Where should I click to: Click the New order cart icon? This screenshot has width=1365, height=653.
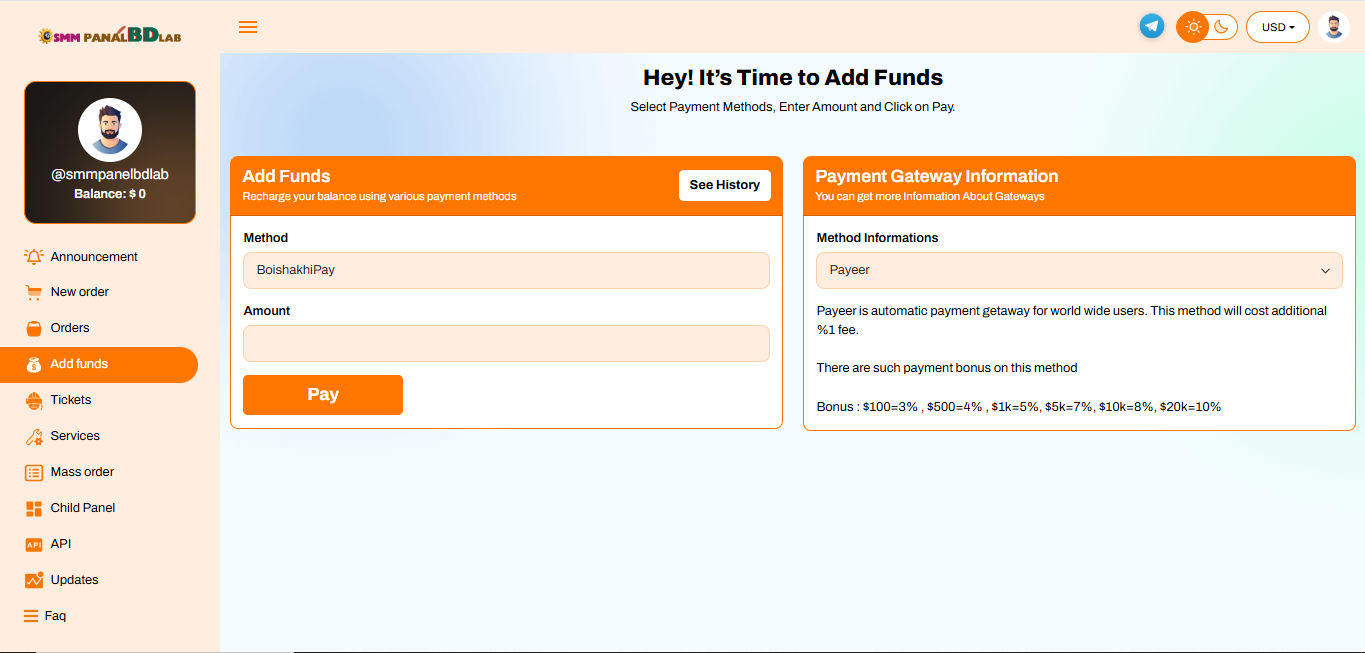34,292
